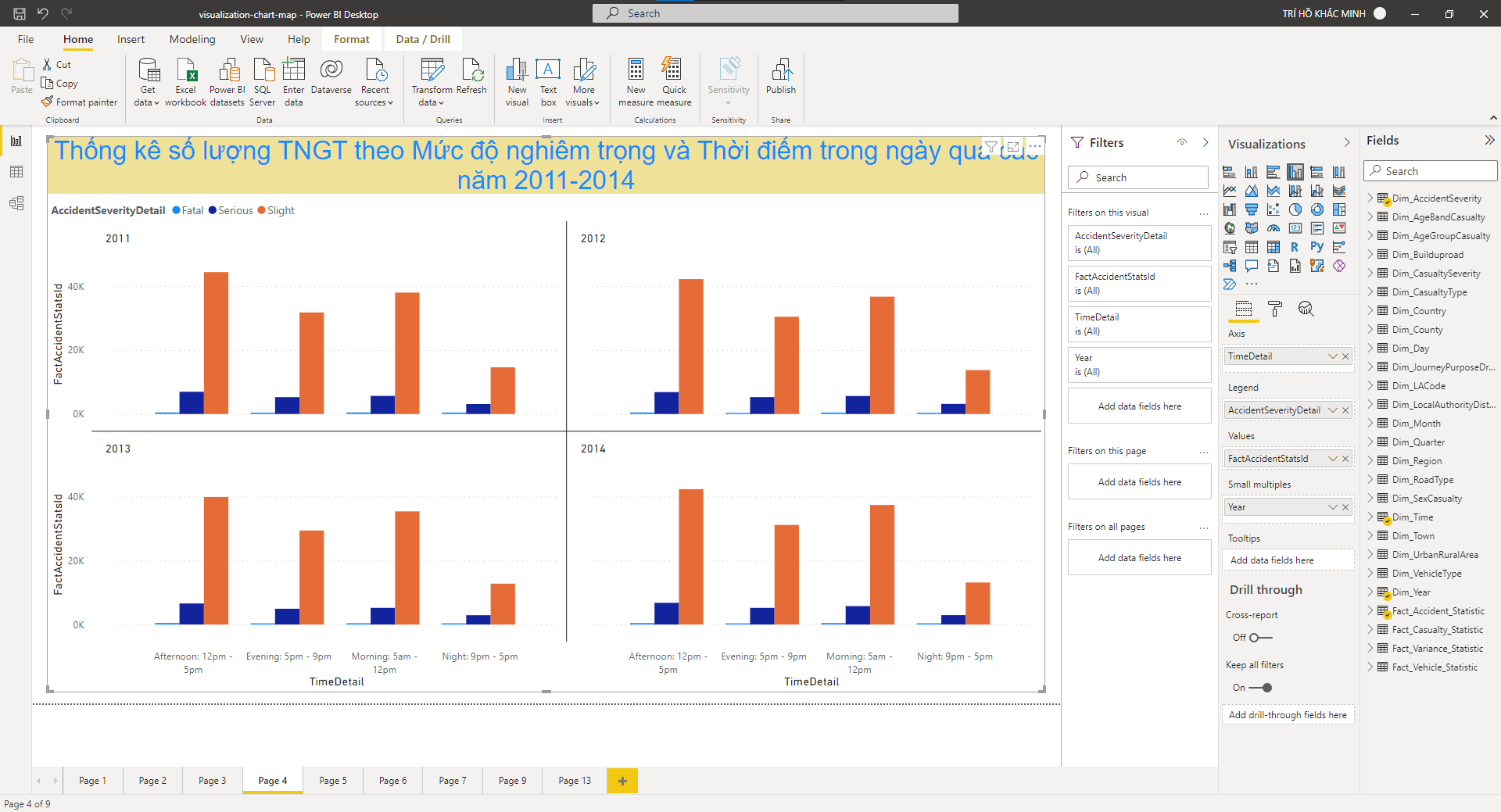
Task: Select the treemap visual icon
Action: pos(1339,209)
